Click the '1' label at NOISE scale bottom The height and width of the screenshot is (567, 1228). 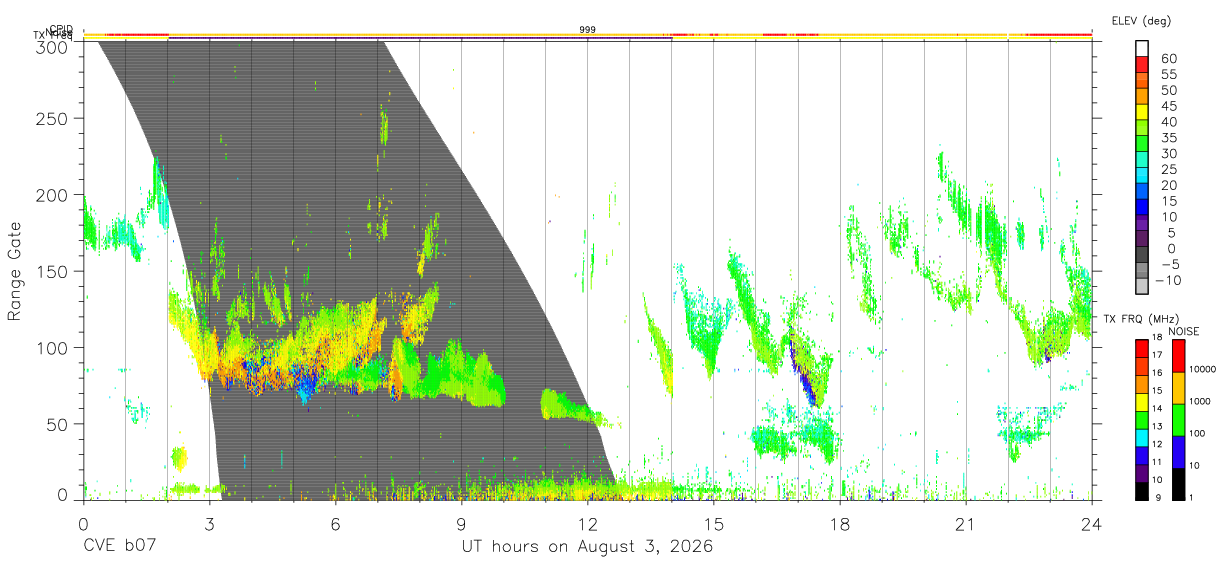1192,498
